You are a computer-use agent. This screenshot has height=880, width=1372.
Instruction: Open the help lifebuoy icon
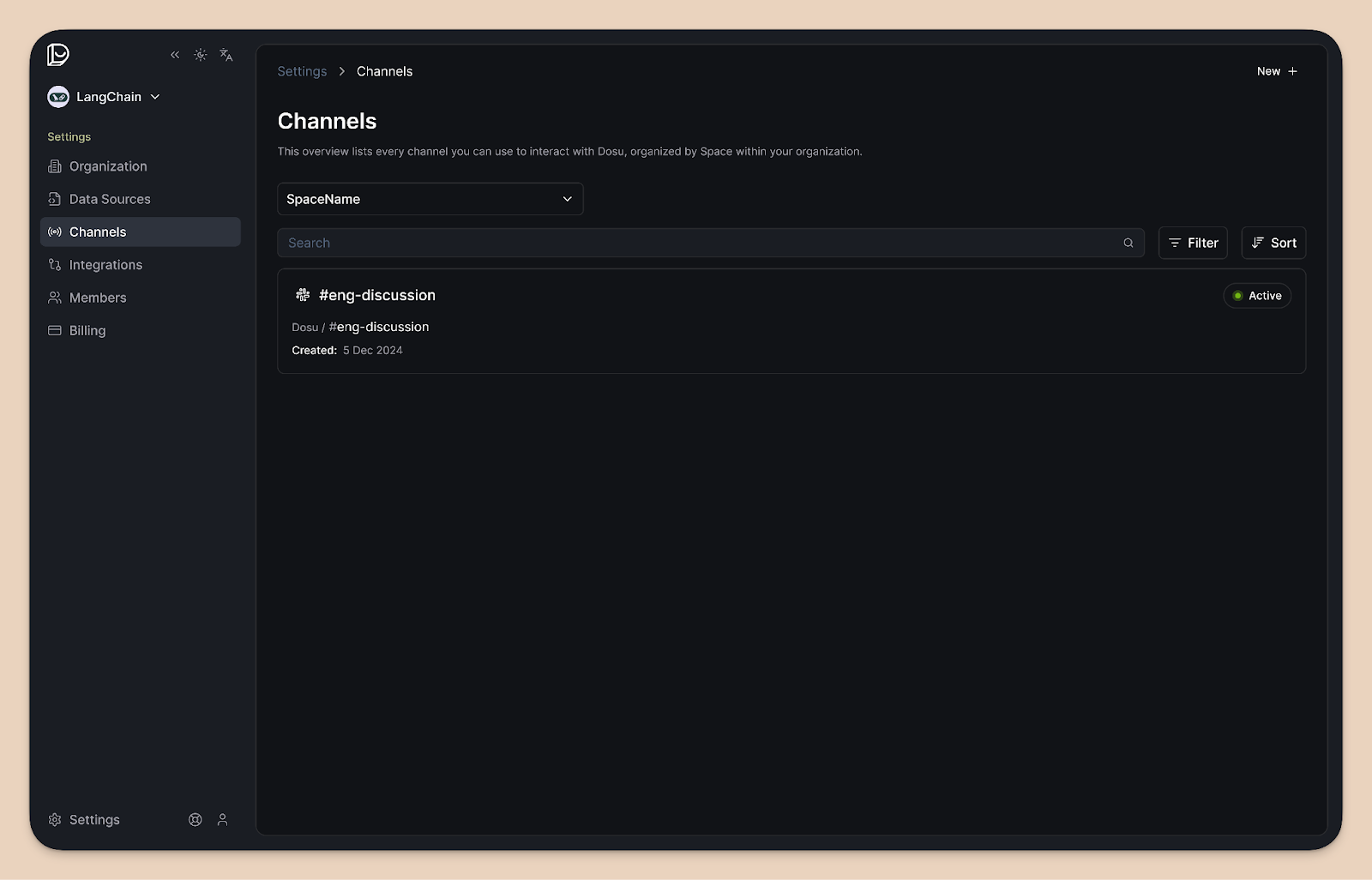(x=196, y=820)
